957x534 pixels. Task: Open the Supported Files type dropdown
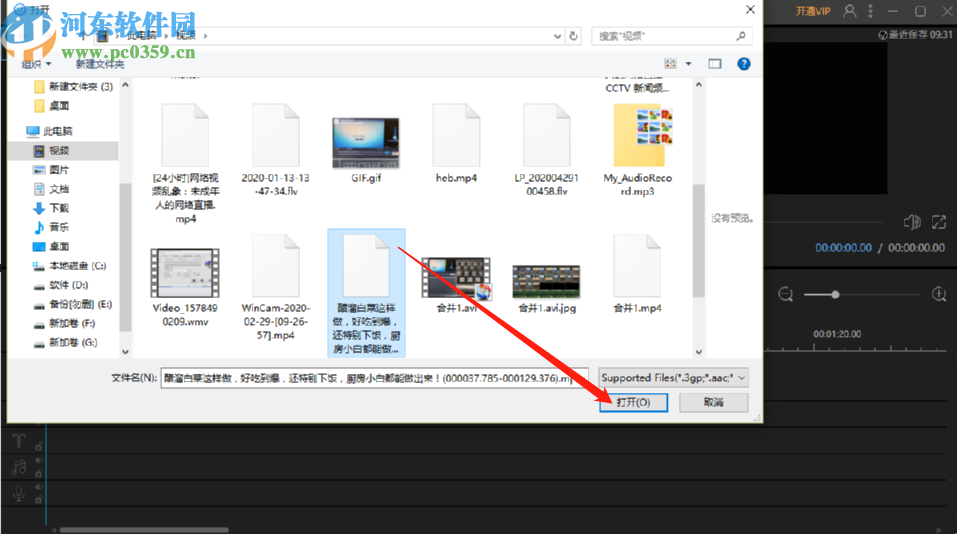[x=673, y=378]
